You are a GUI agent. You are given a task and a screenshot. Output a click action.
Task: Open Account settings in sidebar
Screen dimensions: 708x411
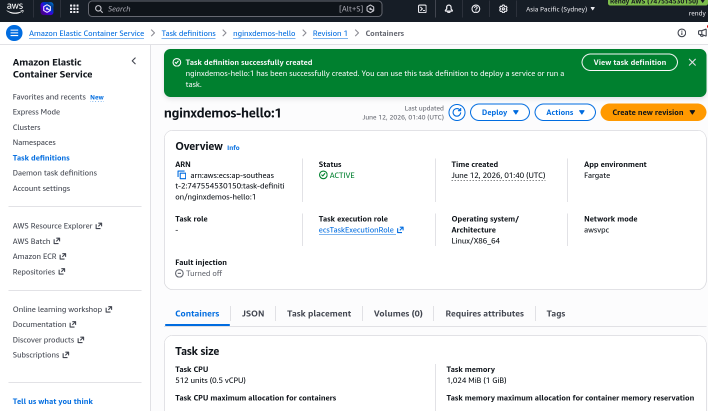pos(41,188)
